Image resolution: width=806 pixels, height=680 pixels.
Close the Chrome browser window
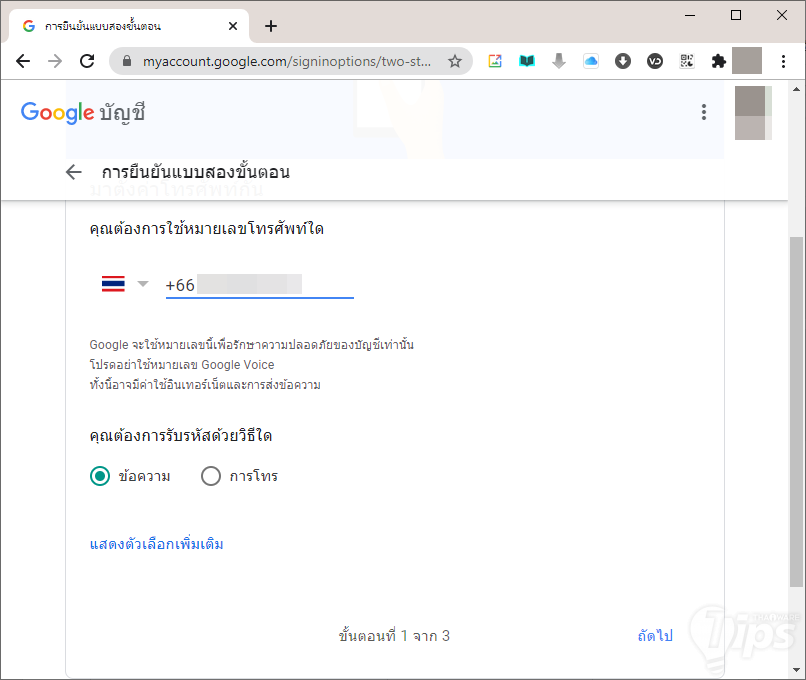pyautogui.click(x=782, y=15)
